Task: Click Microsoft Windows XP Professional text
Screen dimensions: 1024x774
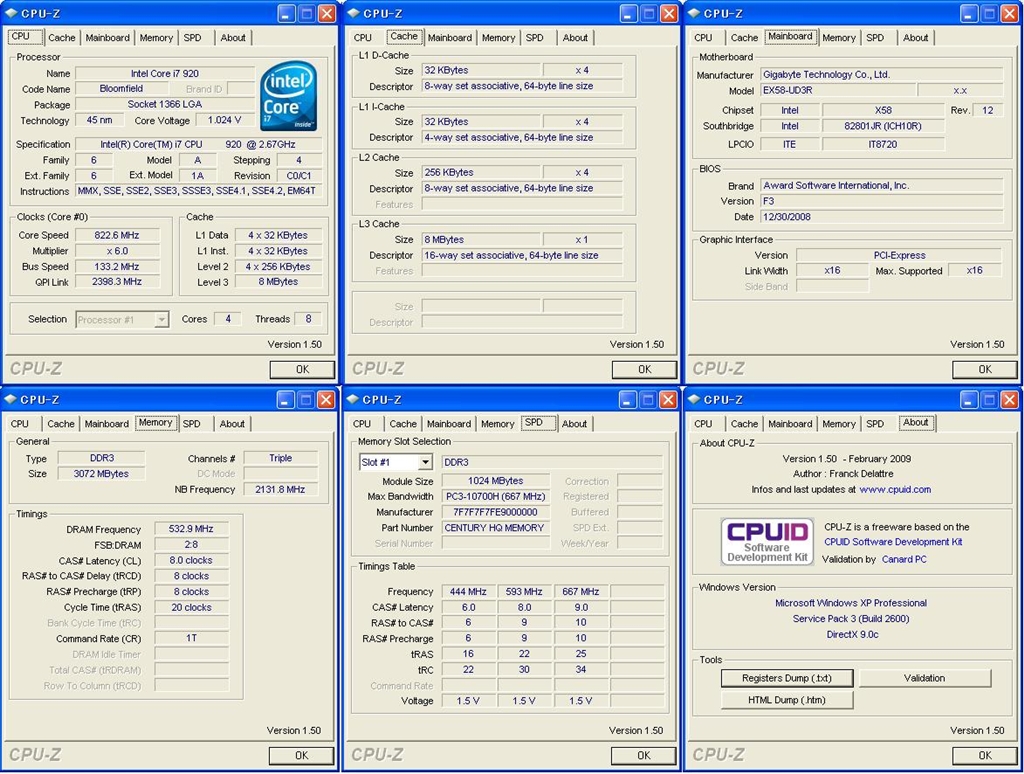Action: pos(851,603)
